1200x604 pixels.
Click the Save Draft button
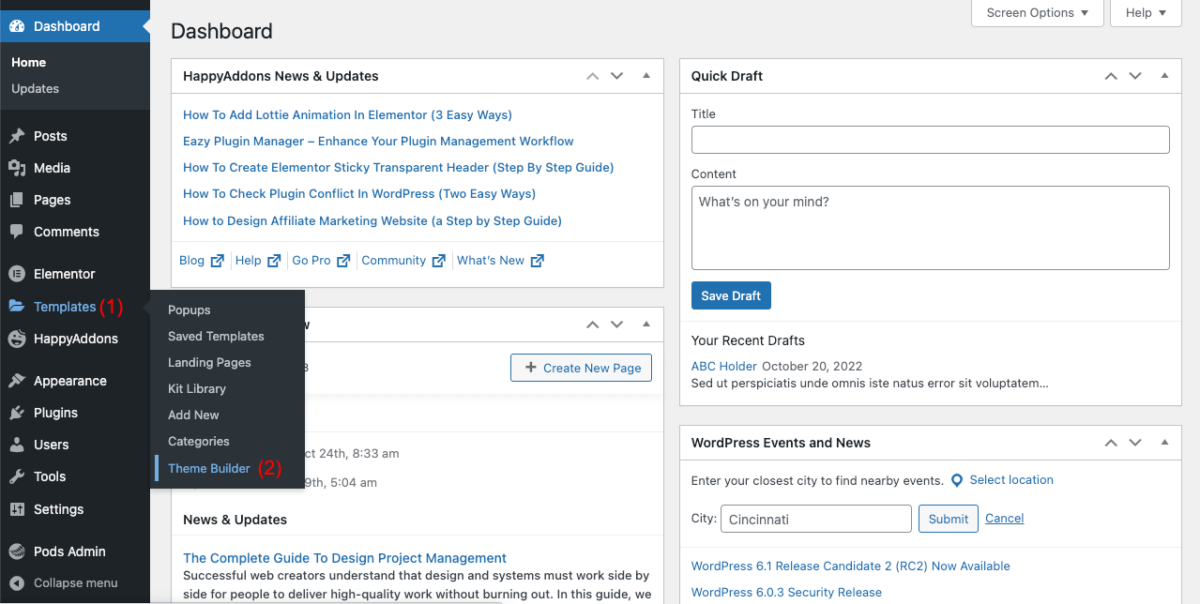click(731, 295)
